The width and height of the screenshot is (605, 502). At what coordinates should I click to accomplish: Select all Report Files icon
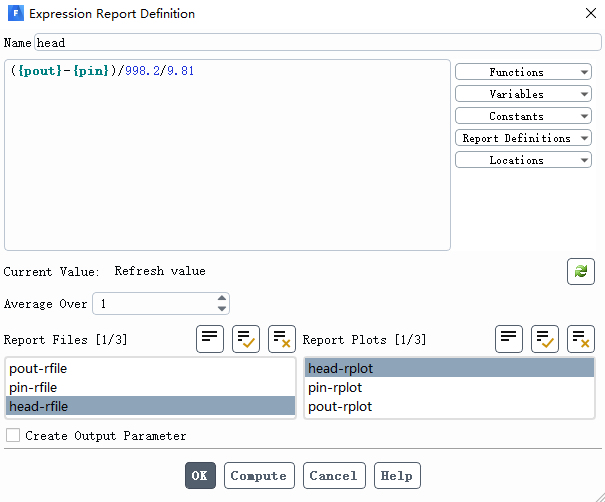[246, 339]
